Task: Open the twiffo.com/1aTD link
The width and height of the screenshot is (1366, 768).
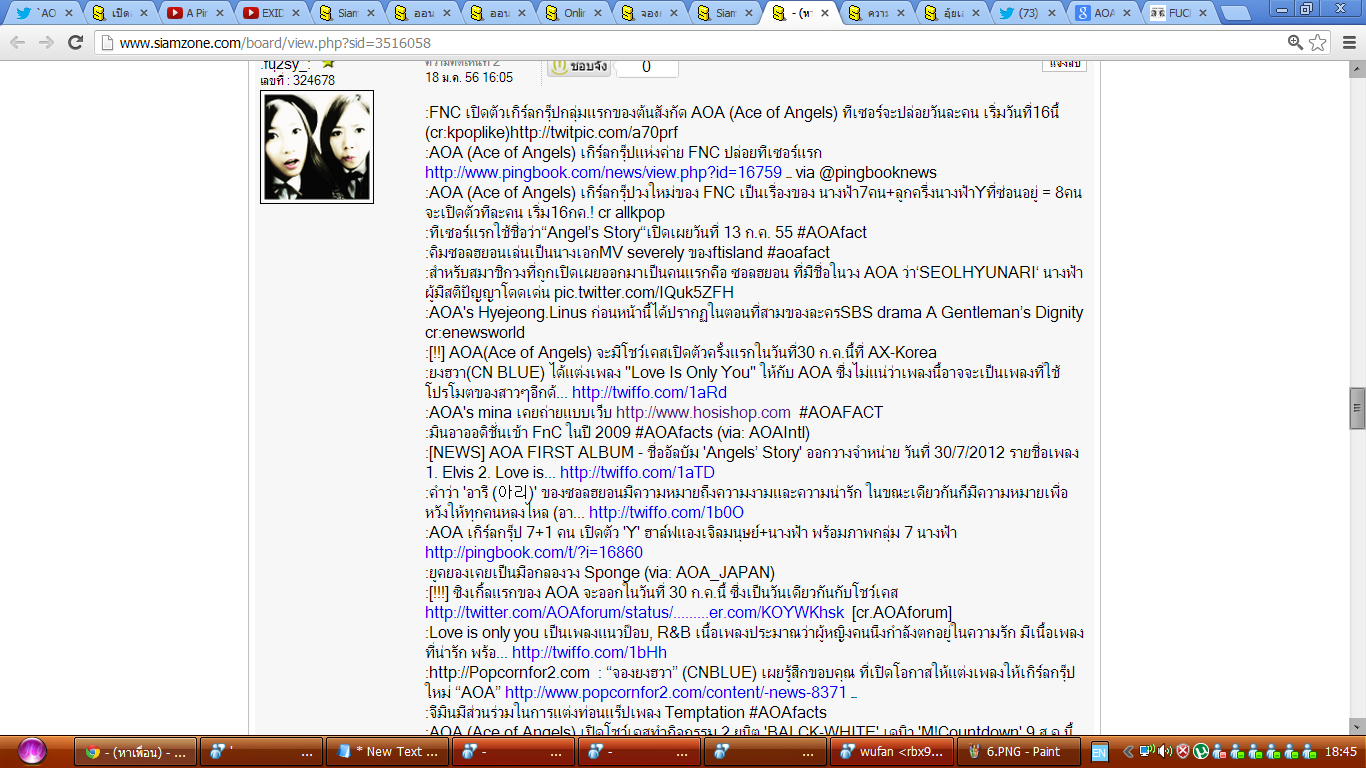Action: (637, 472)
